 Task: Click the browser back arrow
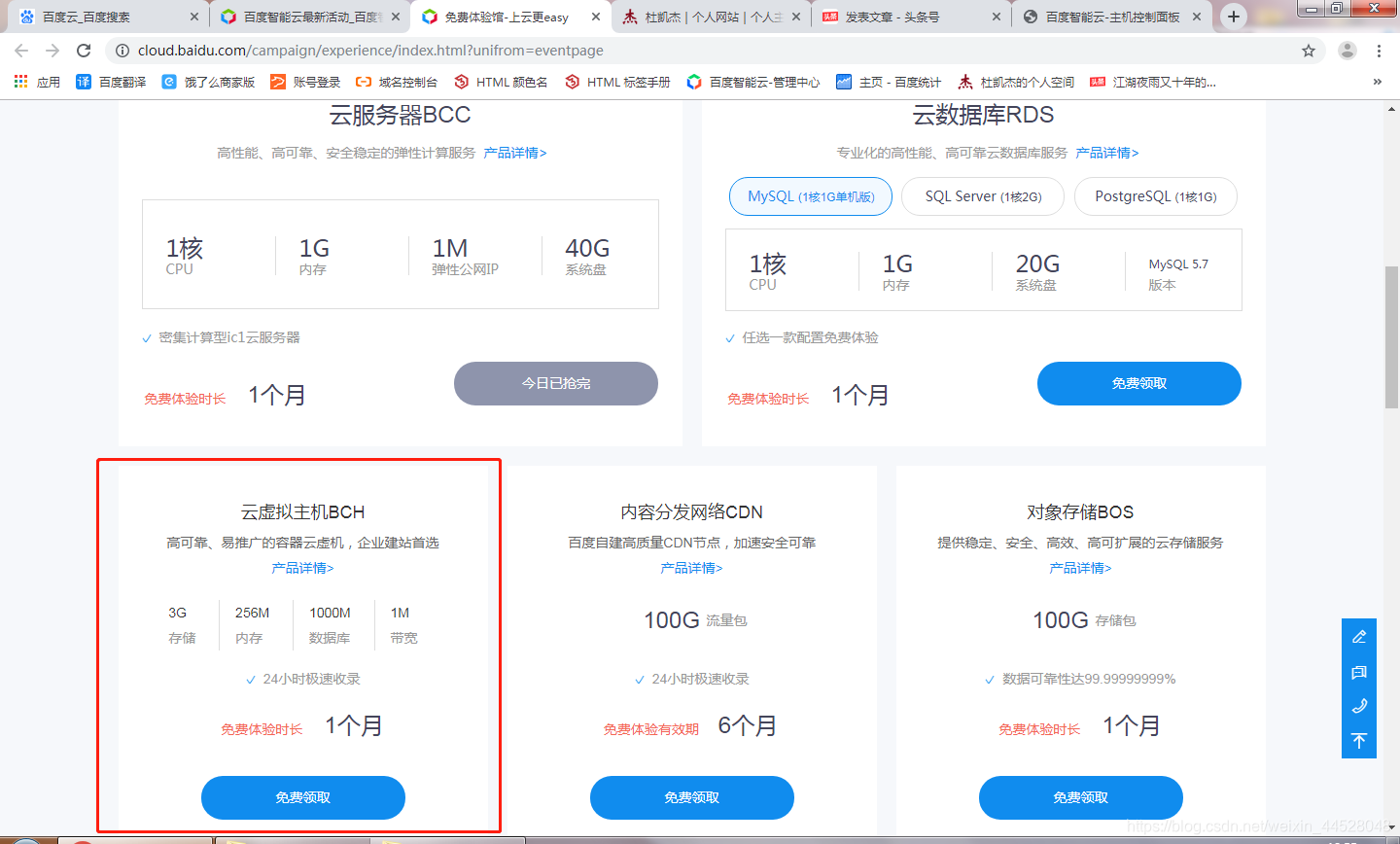point(21,51)
